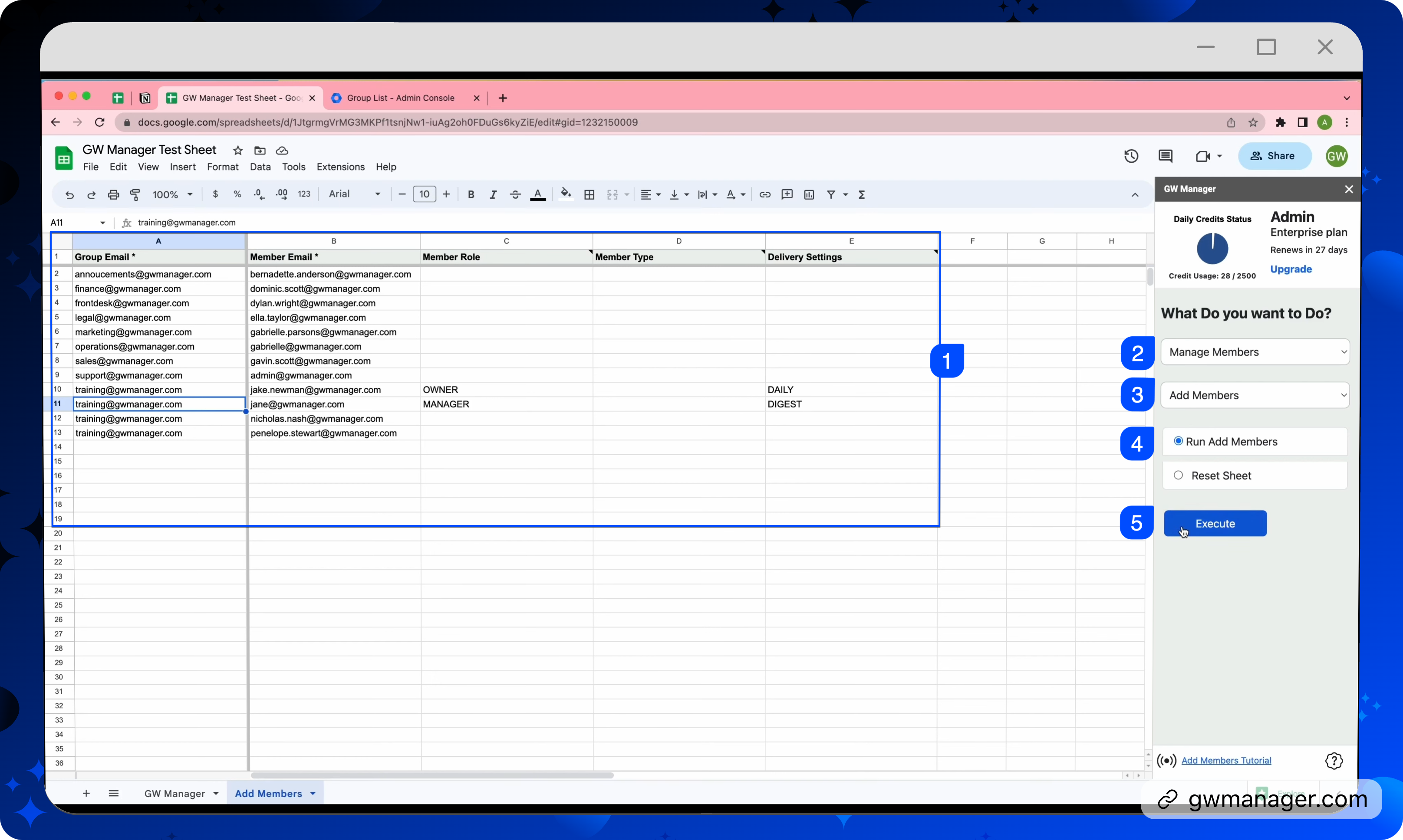Open the Arial font dropdown
The width and height of the screenshot is (1403, 840).
[354, 194]
